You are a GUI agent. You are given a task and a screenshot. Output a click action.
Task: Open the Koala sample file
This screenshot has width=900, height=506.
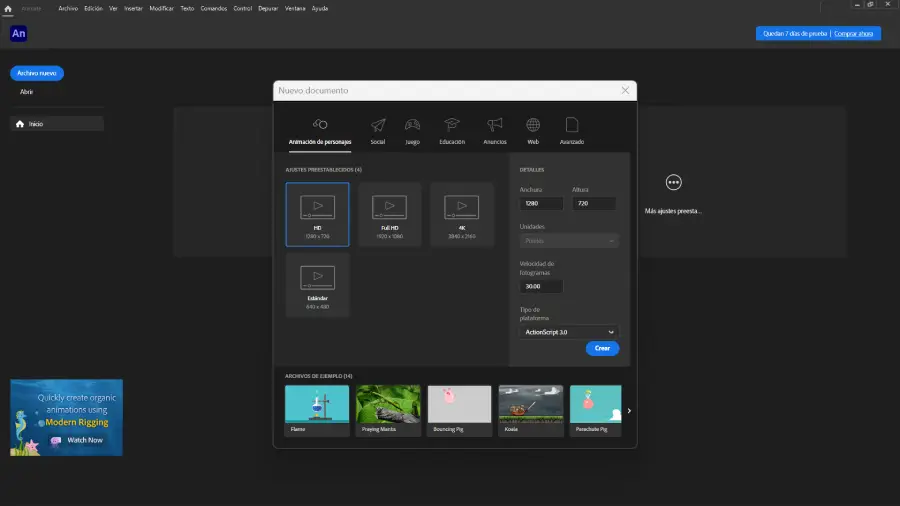click(x=531, y=410)
